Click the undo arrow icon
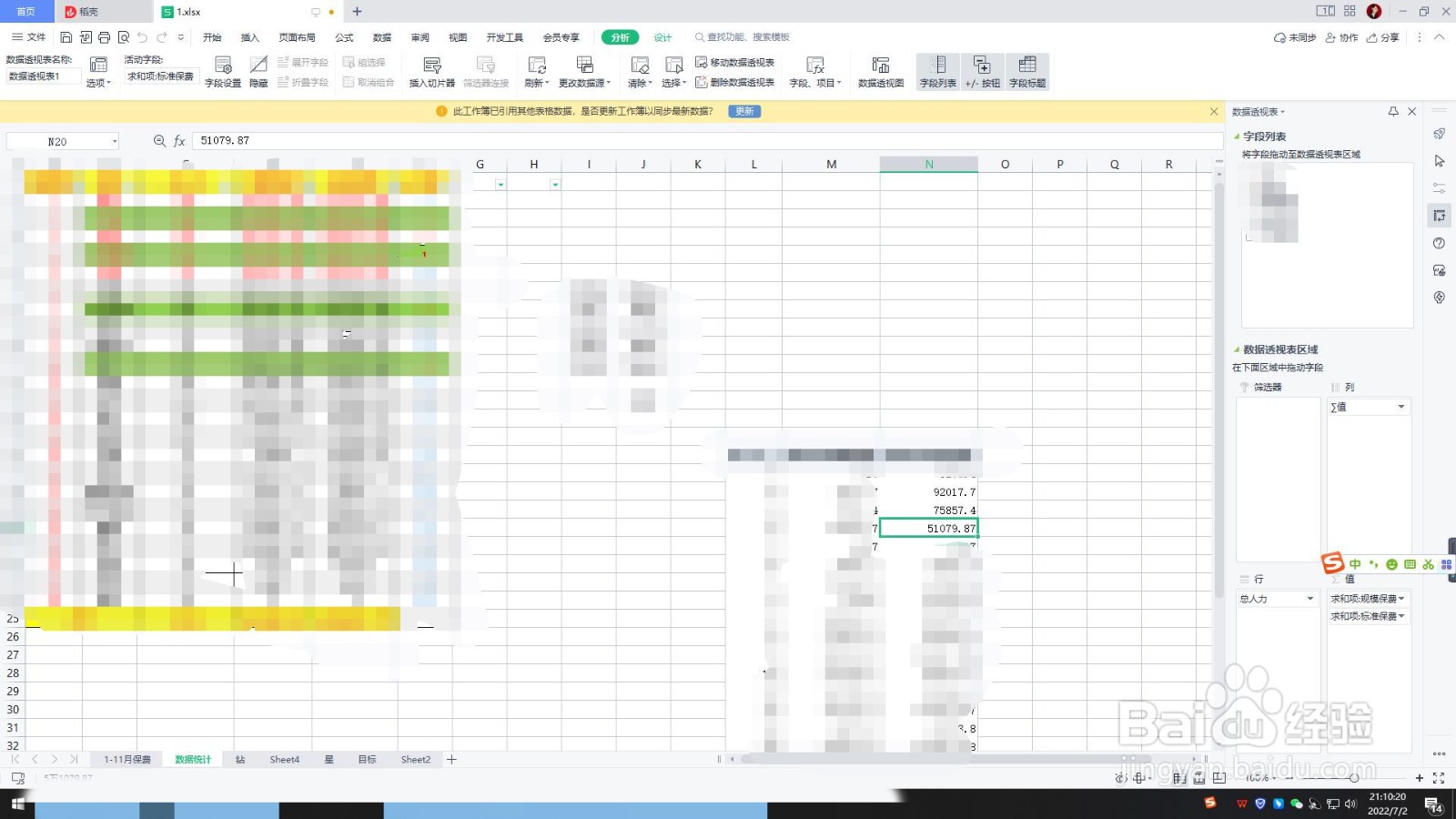The width and height of the screenshot is (1456, 819). [142, 37]
